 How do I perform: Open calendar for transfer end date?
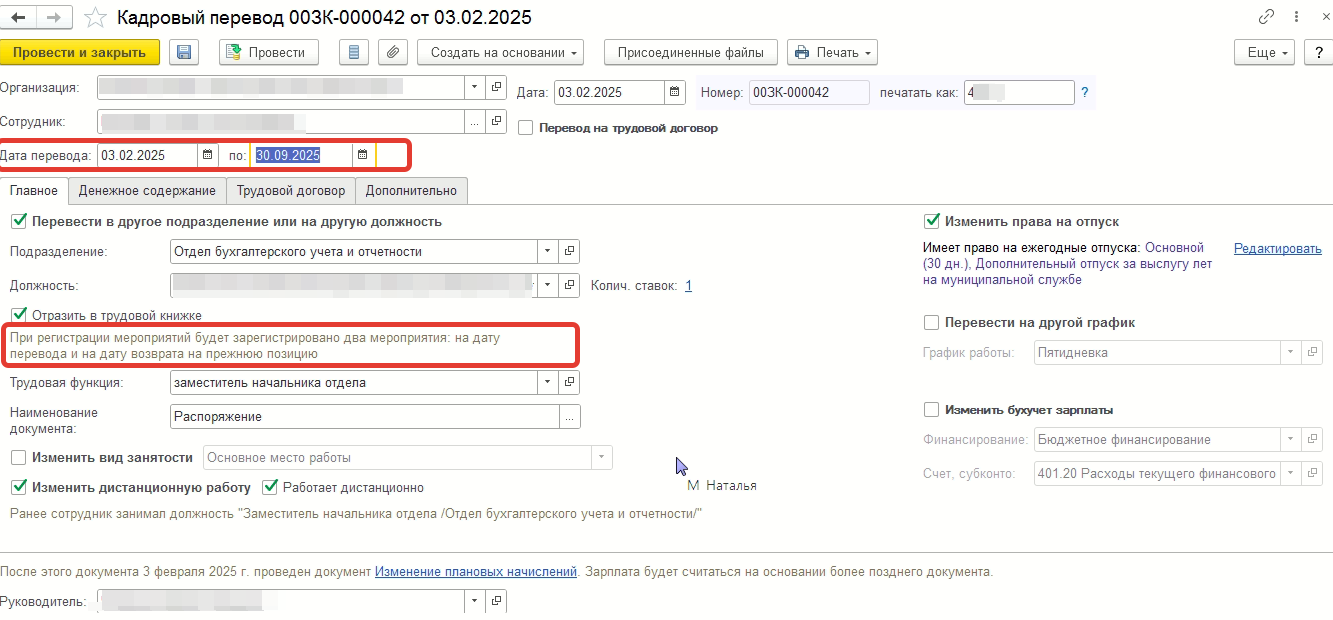point(363,155)
